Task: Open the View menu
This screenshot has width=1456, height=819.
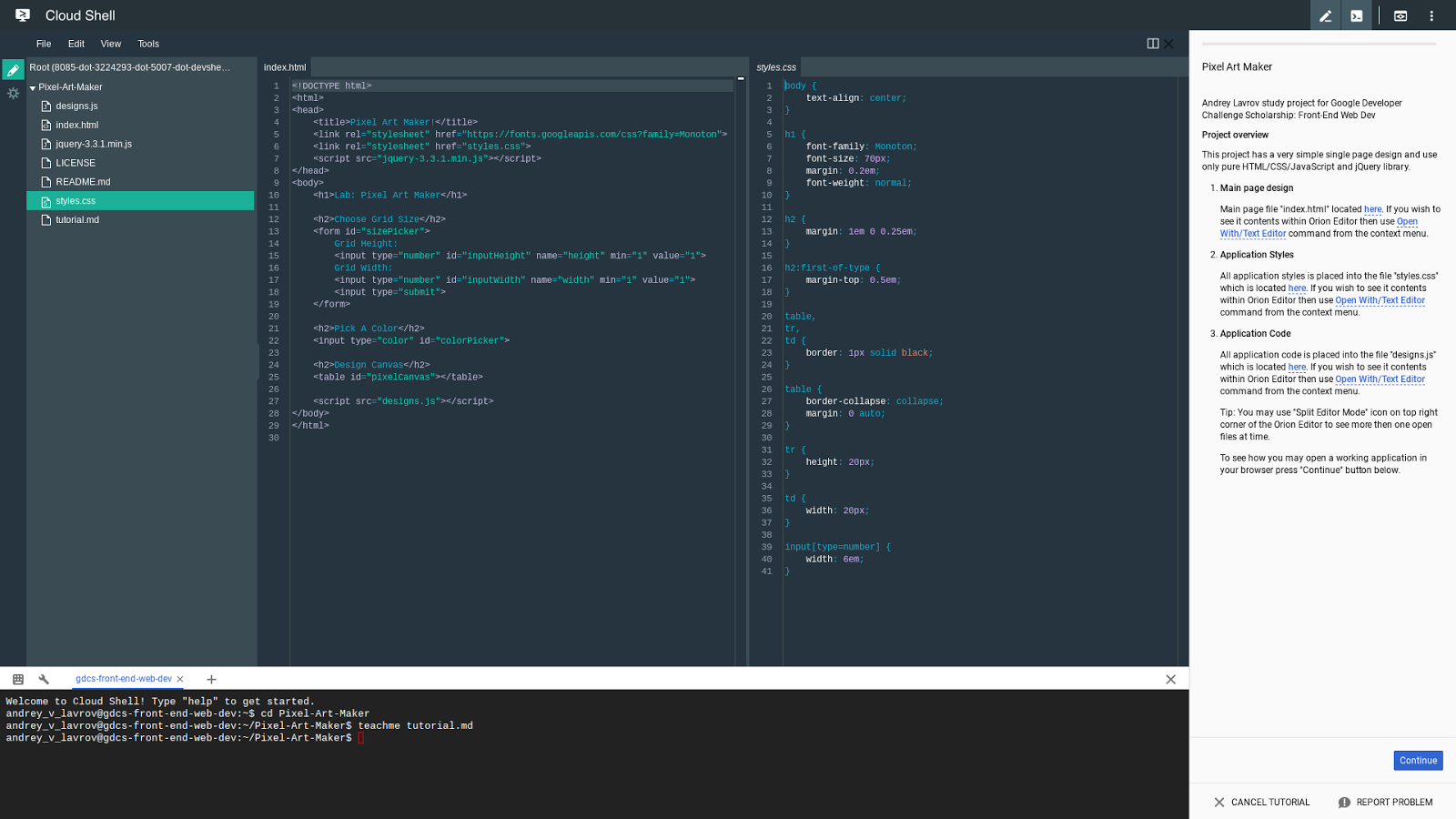Action: pos(110,44)
